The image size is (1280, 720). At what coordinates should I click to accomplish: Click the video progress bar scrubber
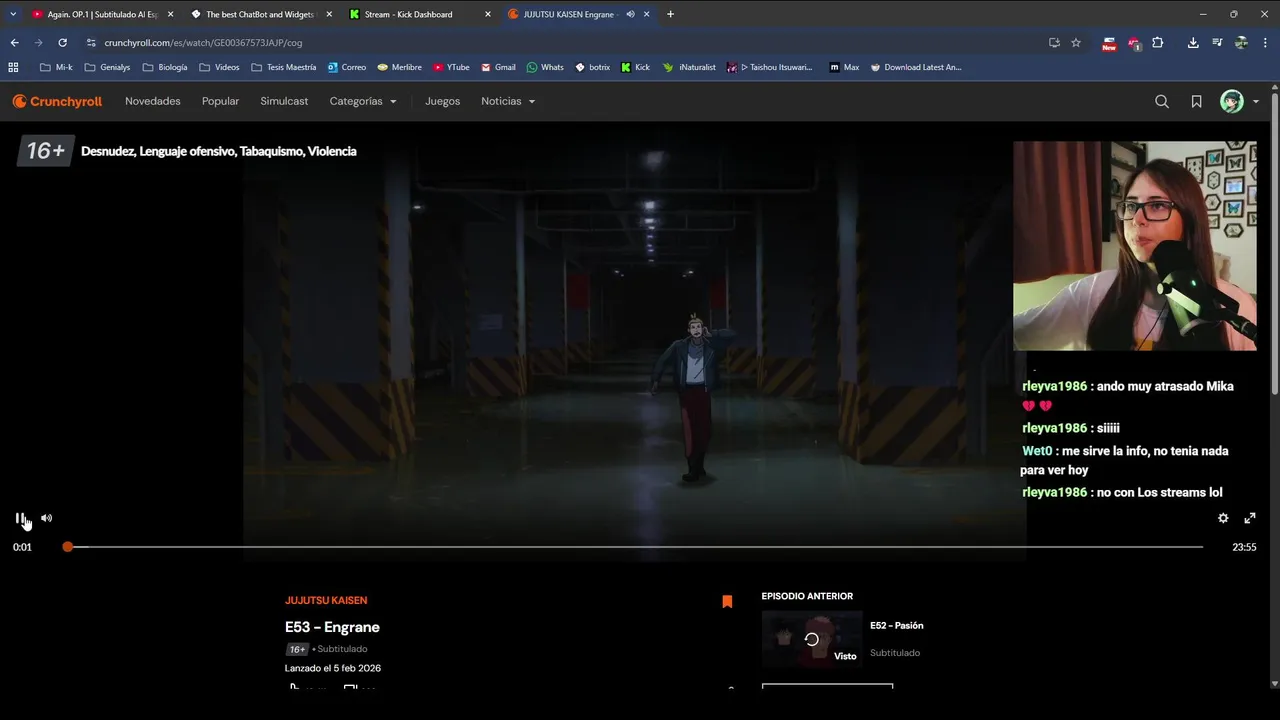(67, 547)
